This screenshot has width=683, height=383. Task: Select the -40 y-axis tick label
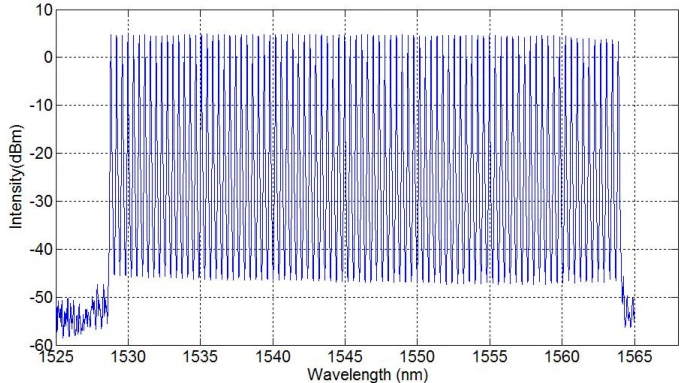(x=41, y=250)
